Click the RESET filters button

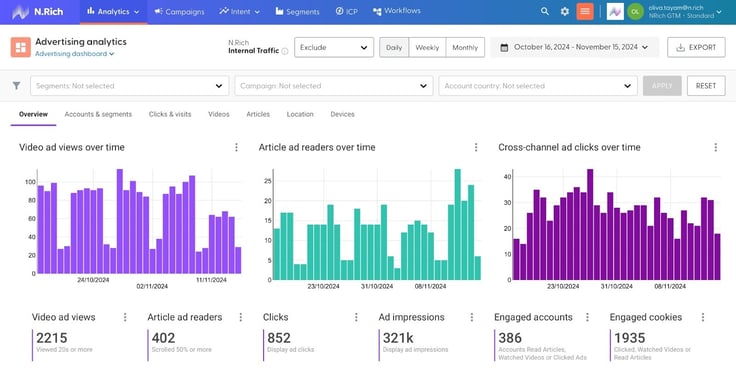pos(706,86)
